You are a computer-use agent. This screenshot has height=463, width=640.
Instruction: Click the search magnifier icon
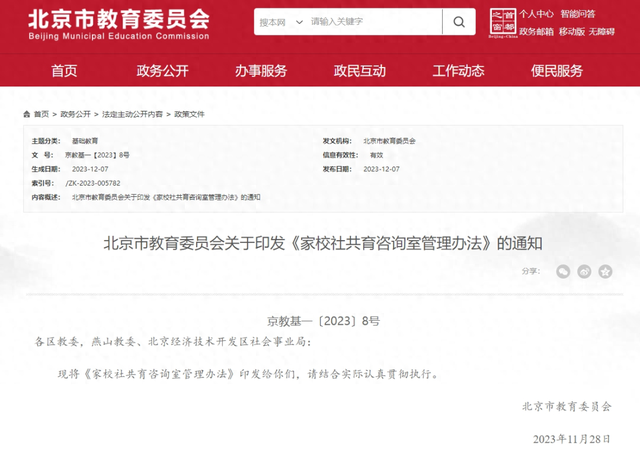coord(459,22)
